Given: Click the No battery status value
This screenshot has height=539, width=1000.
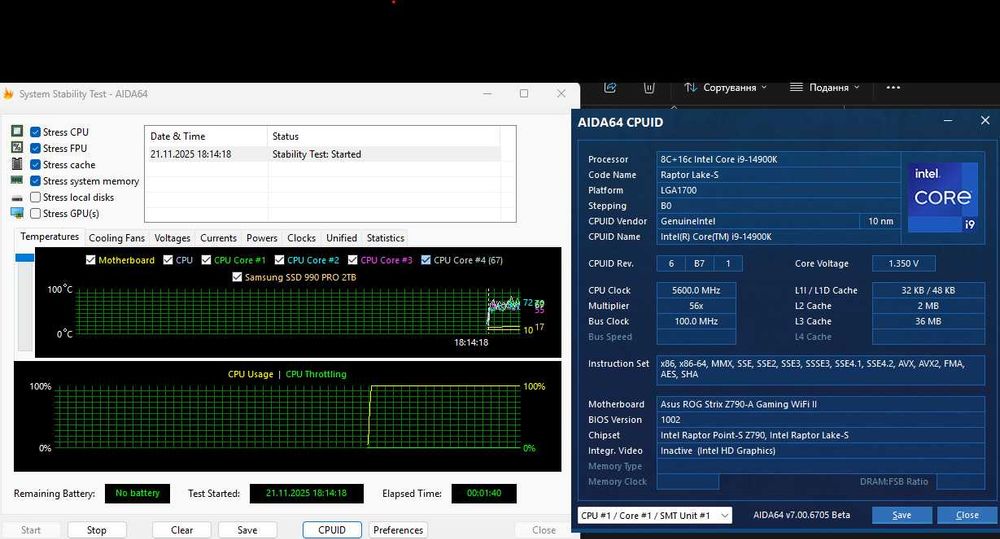Looking at the screenshot, I should click(x=137, y=493).
